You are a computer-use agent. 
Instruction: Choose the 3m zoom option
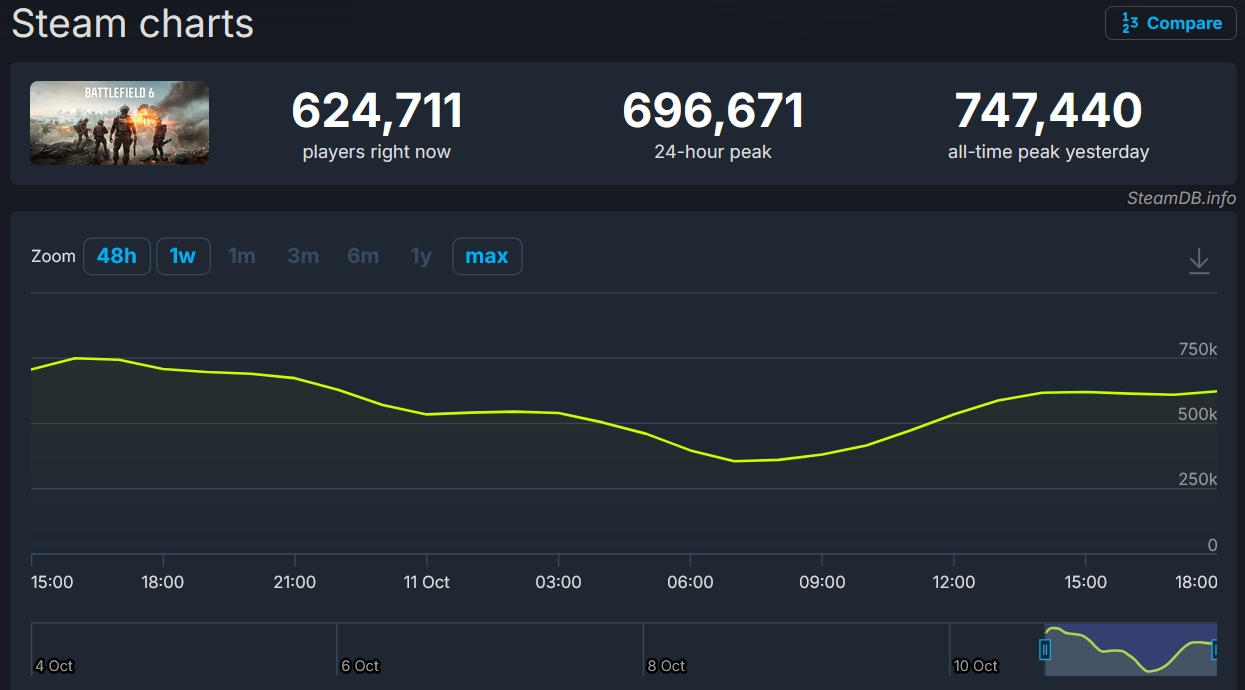point(303,256)
